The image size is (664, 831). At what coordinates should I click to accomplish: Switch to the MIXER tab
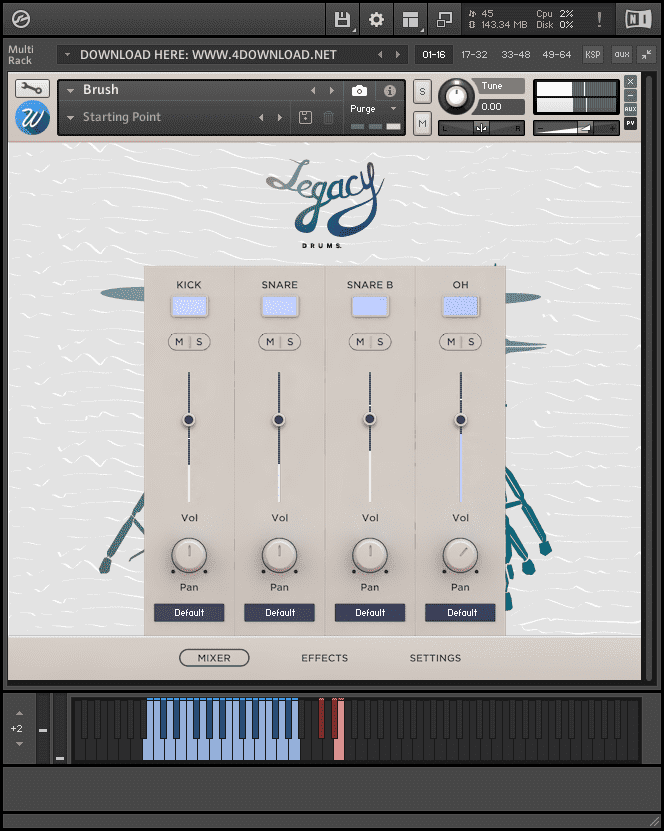[214, 658]
